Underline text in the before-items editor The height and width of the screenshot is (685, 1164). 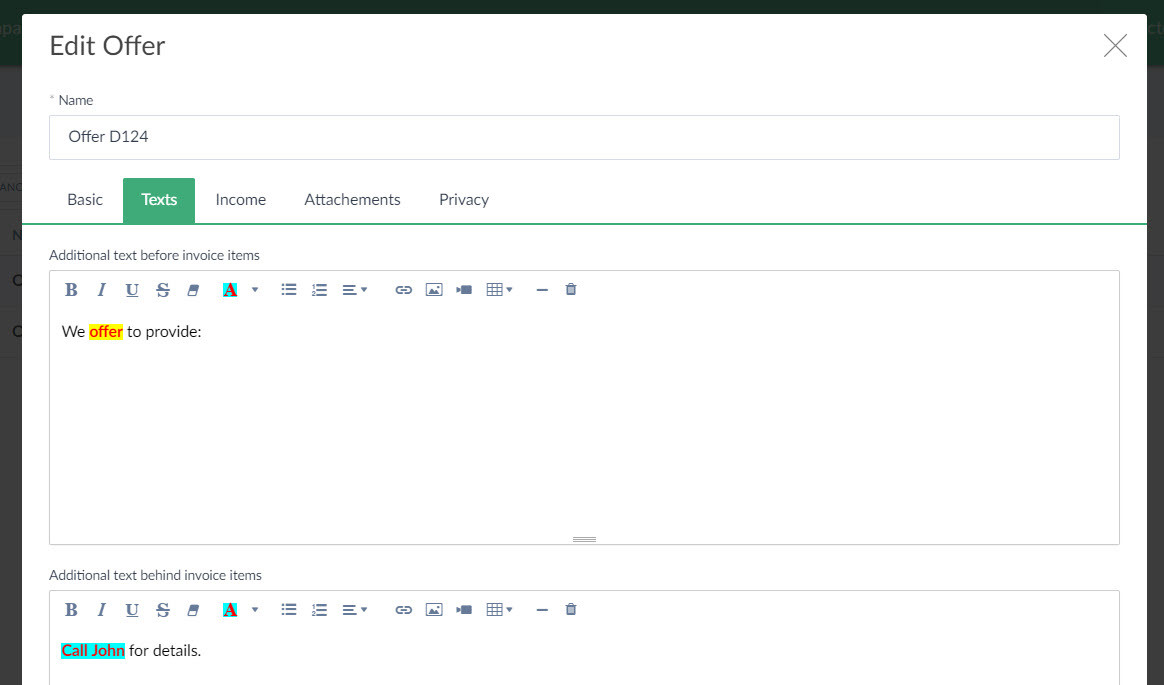pos(132,289)
